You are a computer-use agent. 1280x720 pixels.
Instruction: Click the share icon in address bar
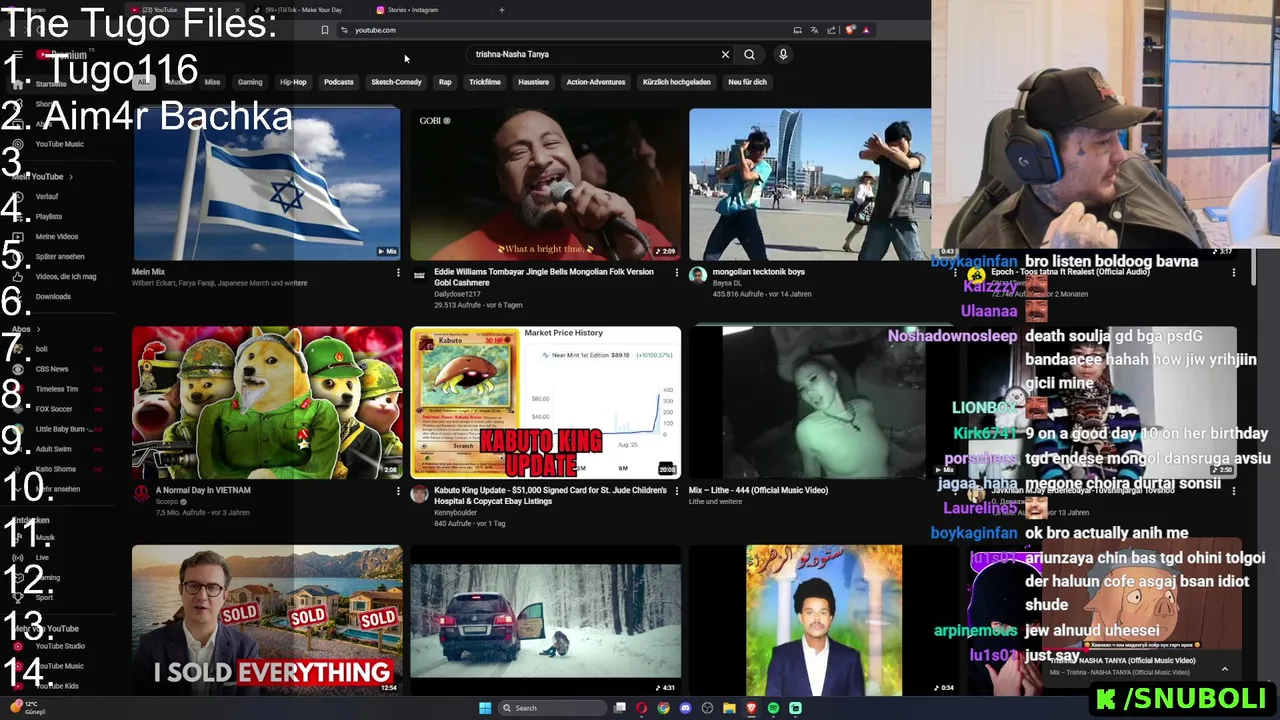(831, 30)
